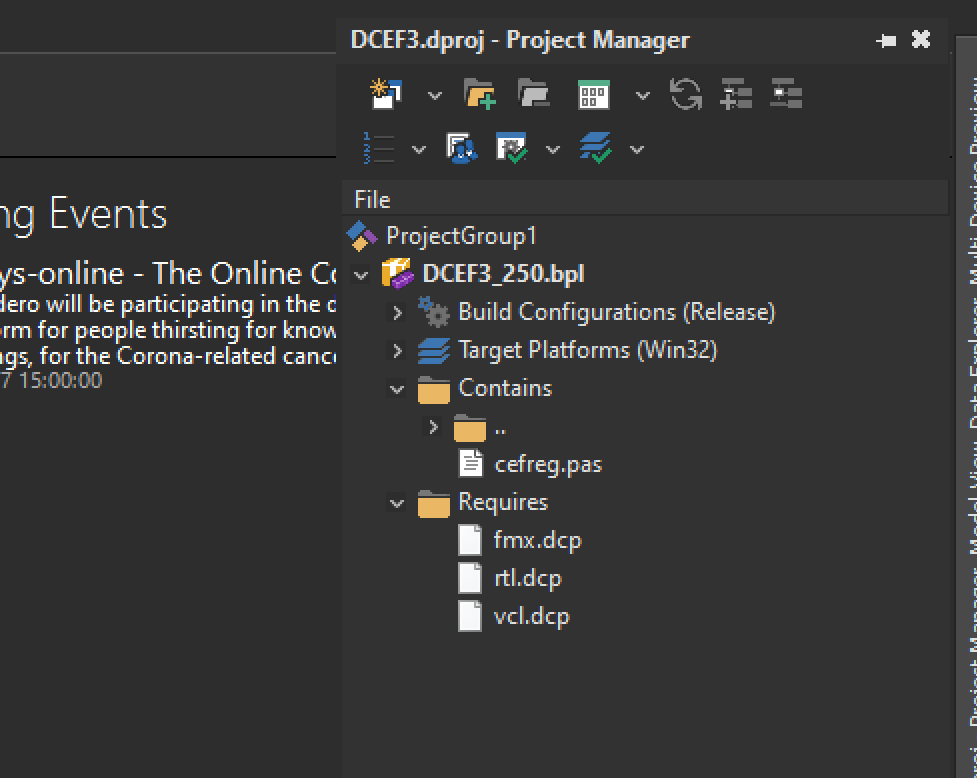Click the event time '15:00:00'
The height and width of the screenshot is (778, 977).
60,381
